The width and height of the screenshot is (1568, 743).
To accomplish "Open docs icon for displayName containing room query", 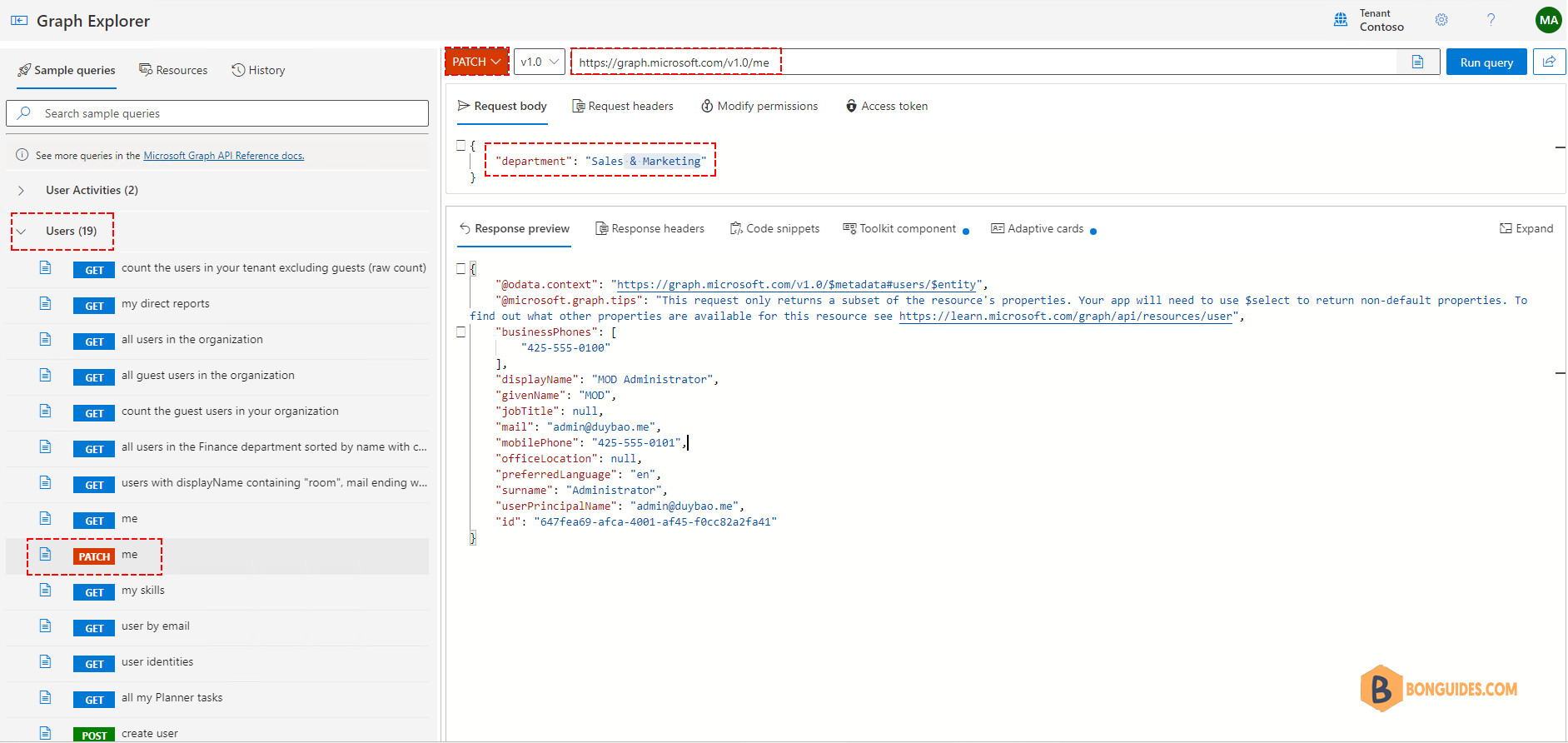I will (46, 483).
